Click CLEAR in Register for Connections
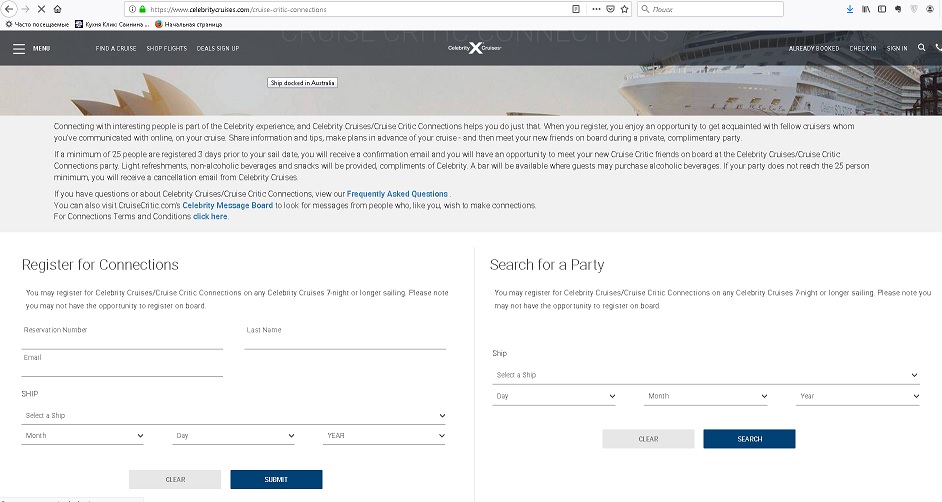The width and height of the screenshot is (942, 502). click(175, 480)
